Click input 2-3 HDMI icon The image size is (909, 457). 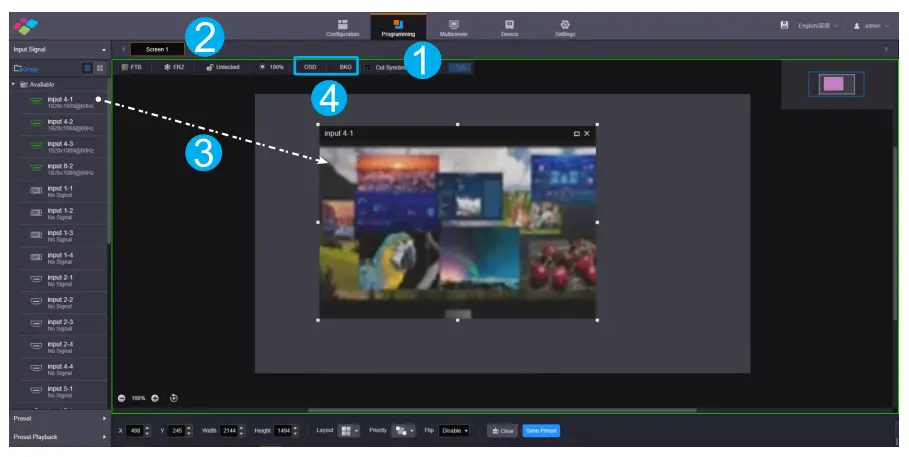tap(36, 324)
